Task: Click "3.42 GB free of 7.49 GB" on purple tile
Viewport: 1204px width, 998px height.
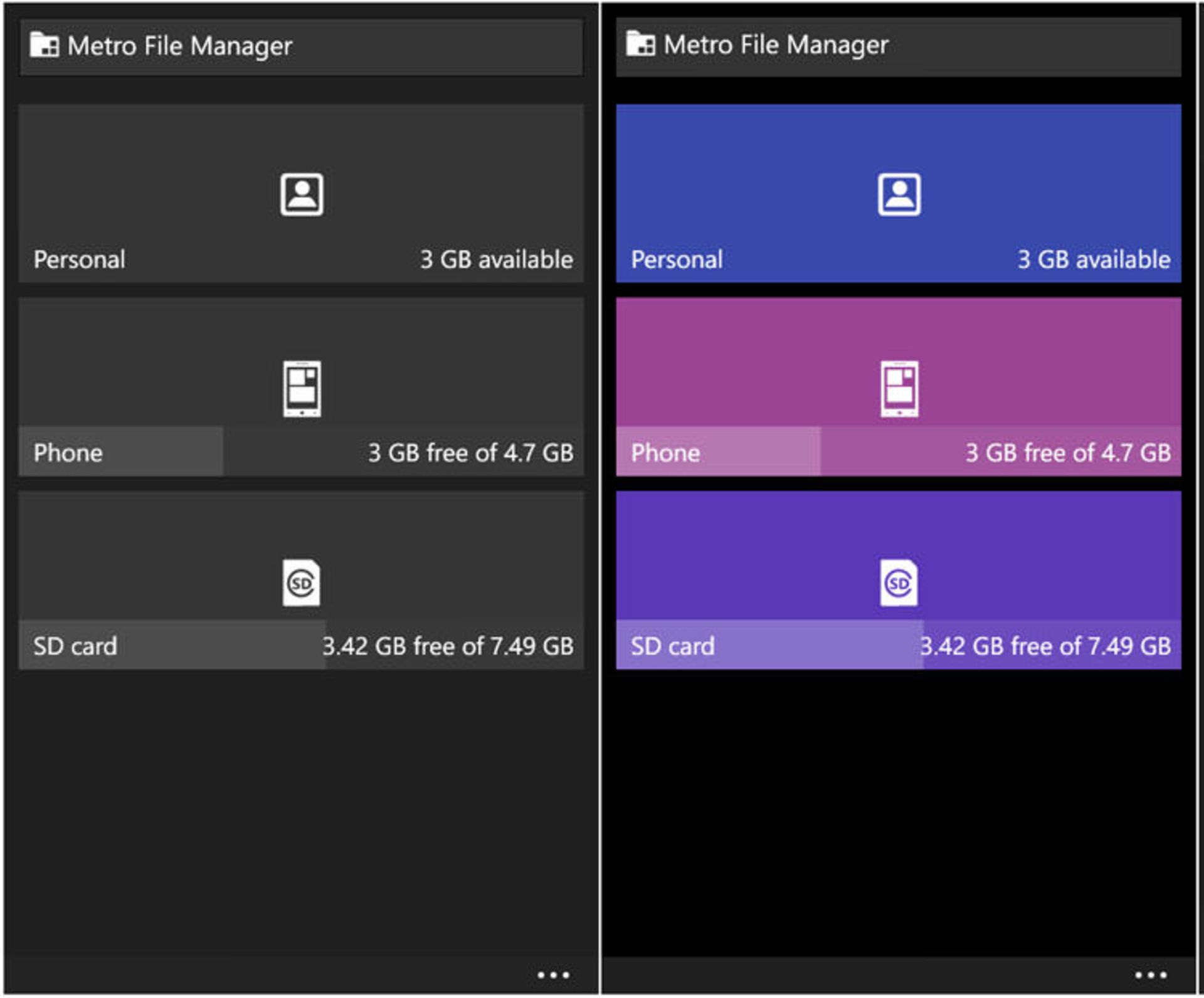Action: pos(1046,646)
